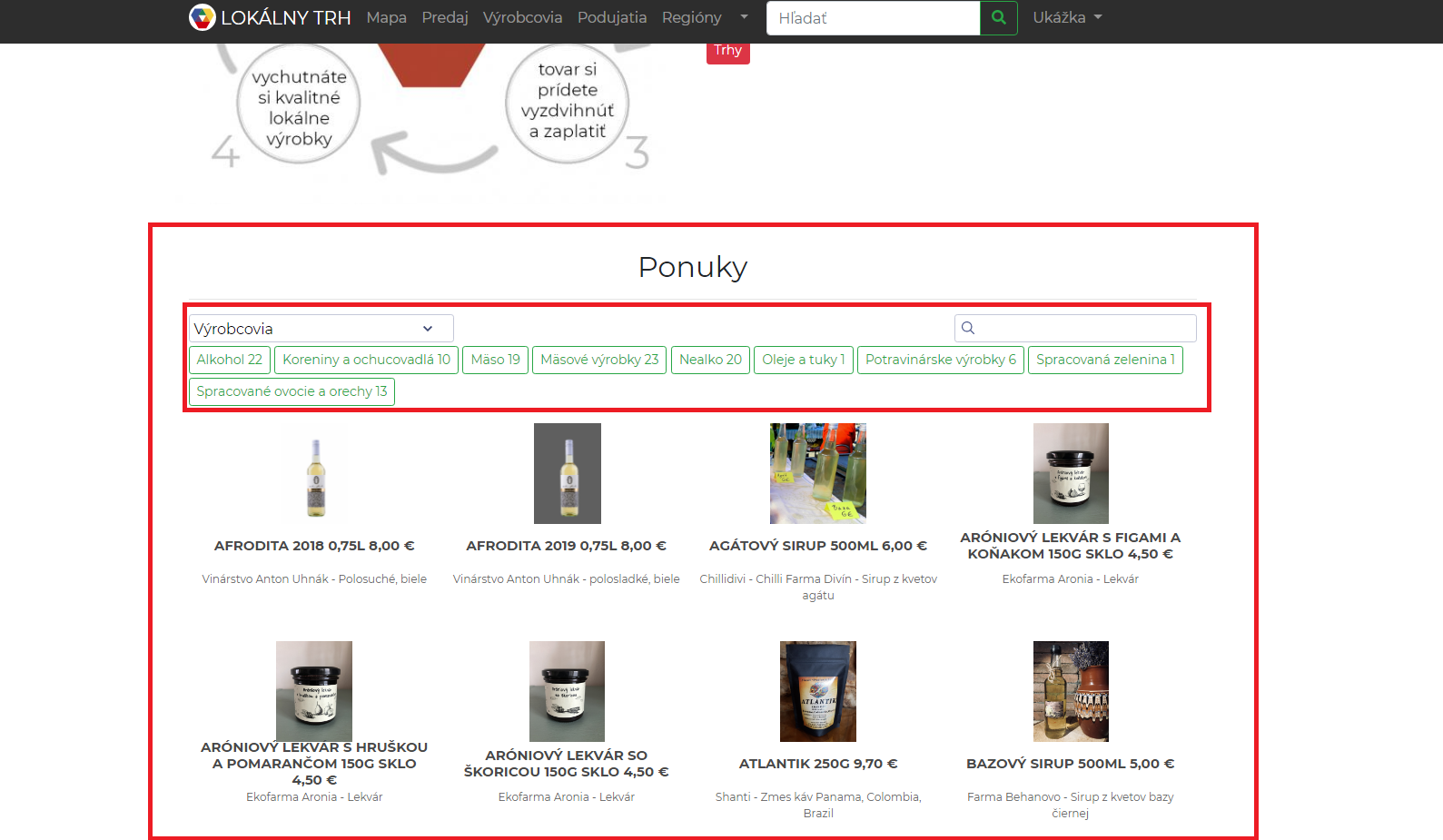
Task: Open the Bazový sirup 500ml product link
Action: tap(1070, 764)
